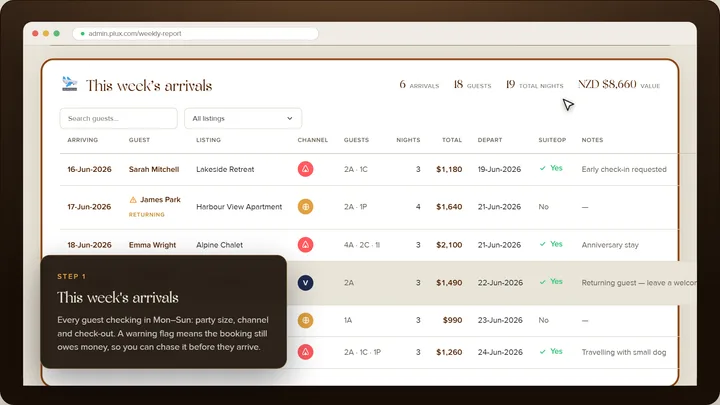Screen dimensions: 720x405
Task: Sort by the GUESTS column header
Action: (x=356, y=140)
